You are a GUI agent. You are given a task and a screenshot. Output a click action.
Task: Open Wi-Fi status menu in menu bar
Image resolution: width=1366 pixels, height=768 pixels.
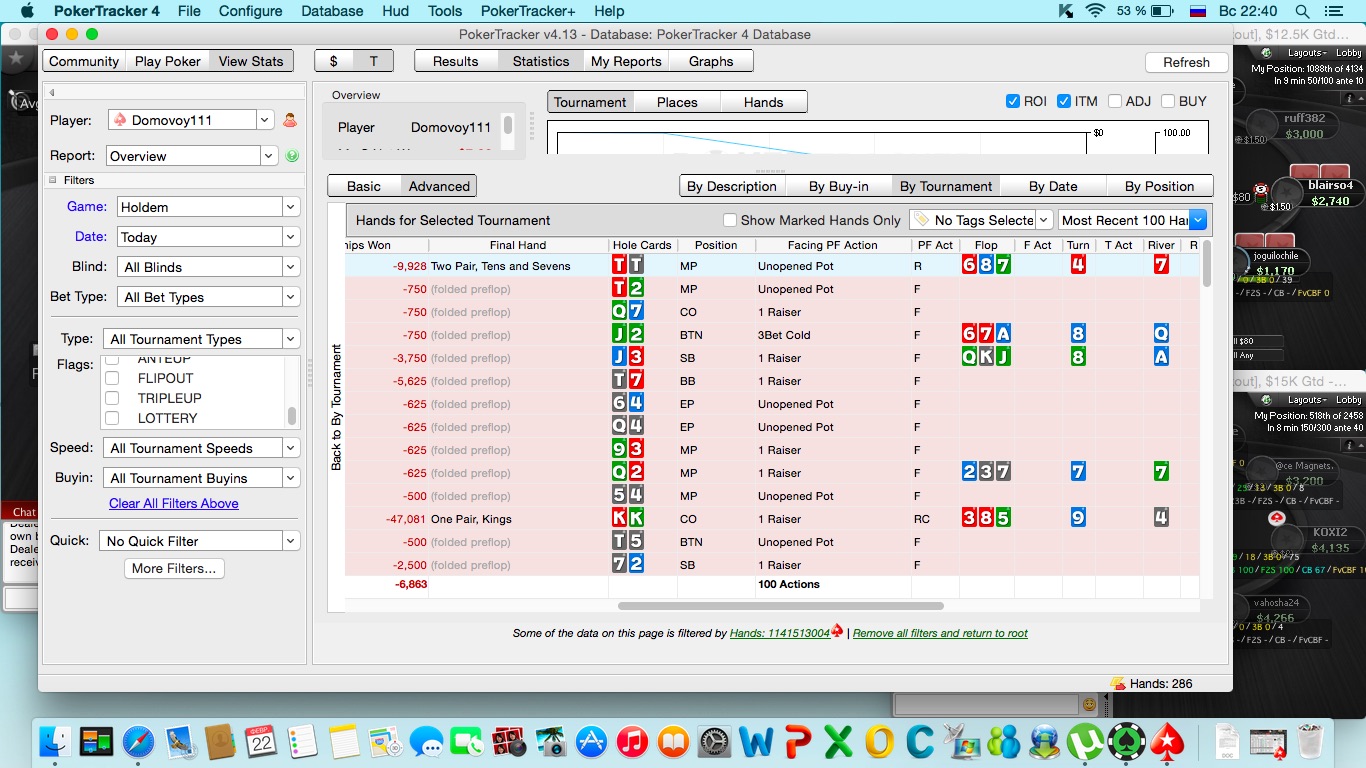[1095, 11]
